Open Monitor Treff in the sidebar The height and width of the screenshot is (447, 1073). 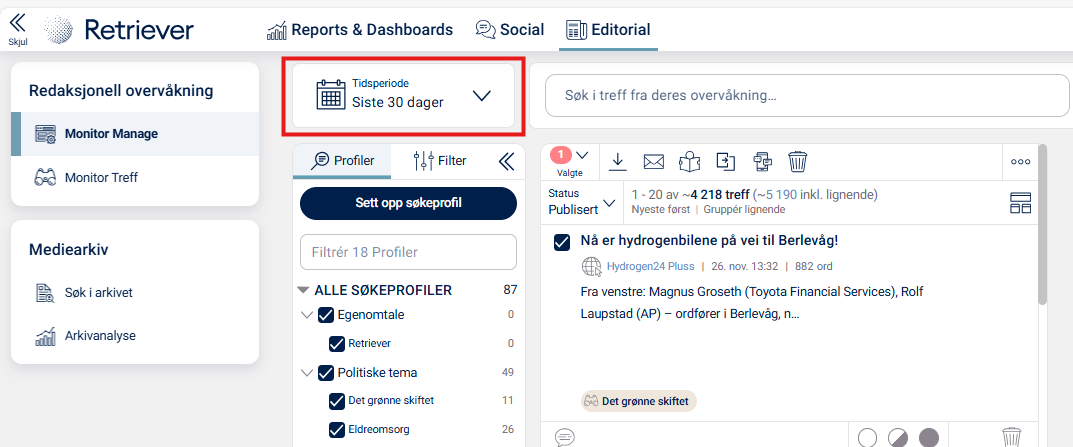(101, 177)
